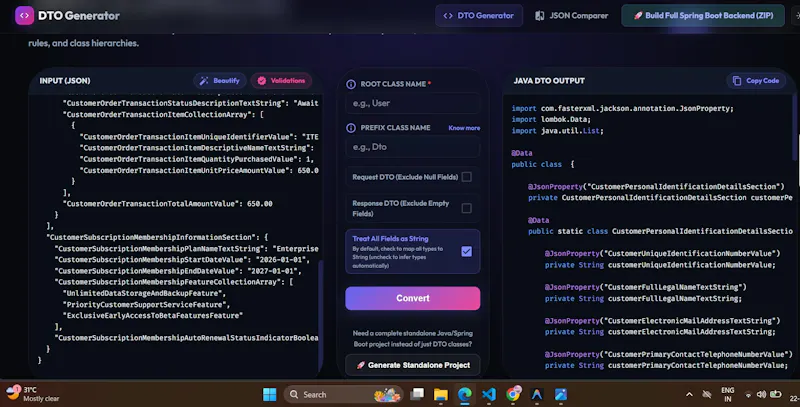Open Visual Studio Code from the taskbar
This screenshot has width=800, height=407.
click(489, 394)
